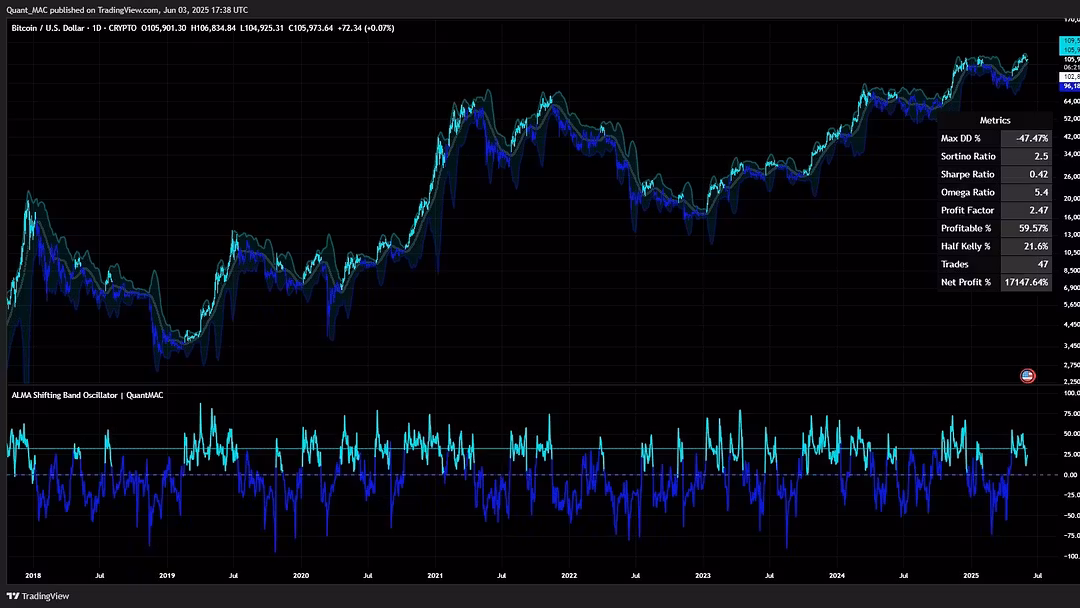Click the Half Kelly % label

pos(965,246)
